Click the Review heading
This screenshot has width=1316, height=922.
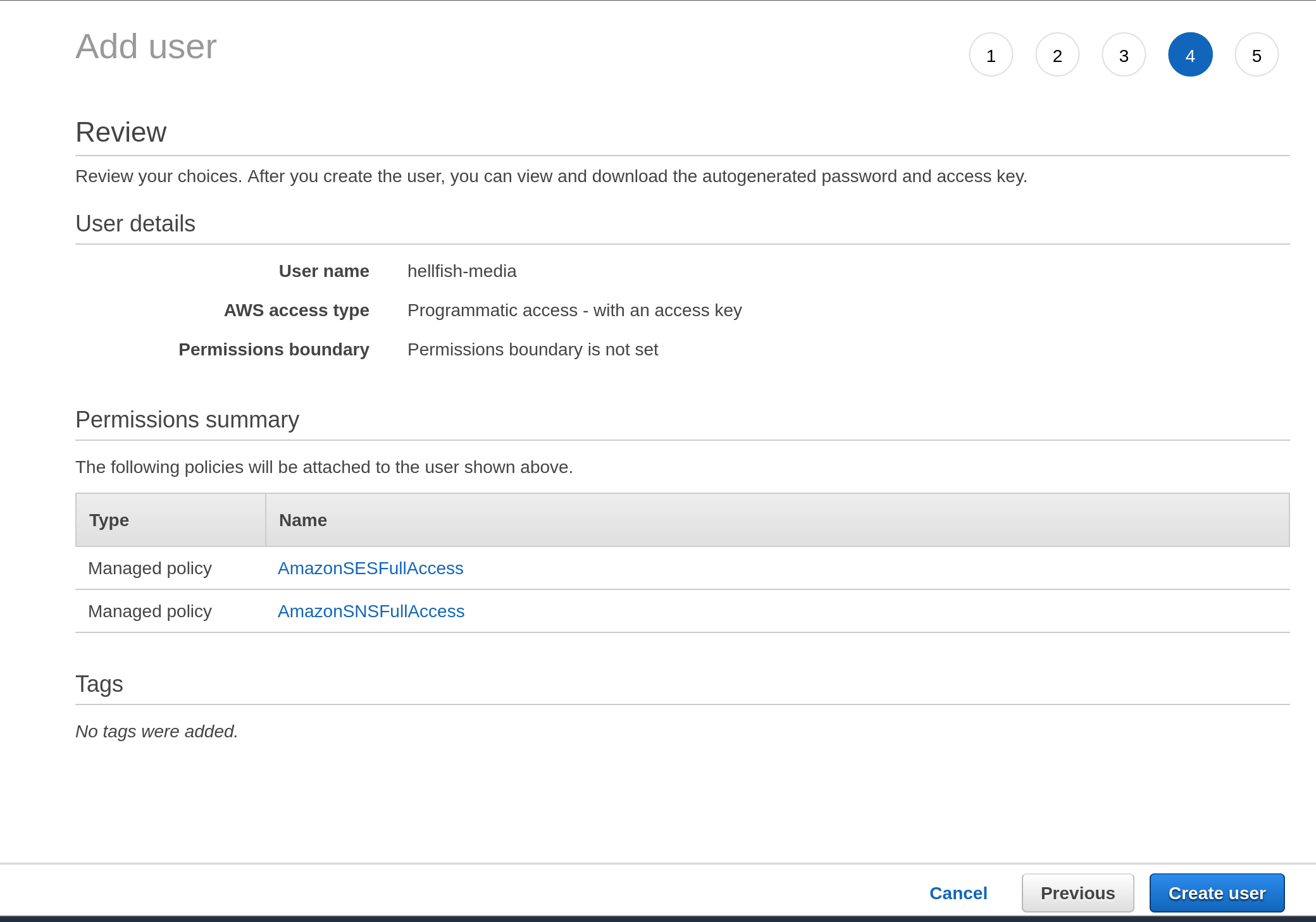coord(121,132)
